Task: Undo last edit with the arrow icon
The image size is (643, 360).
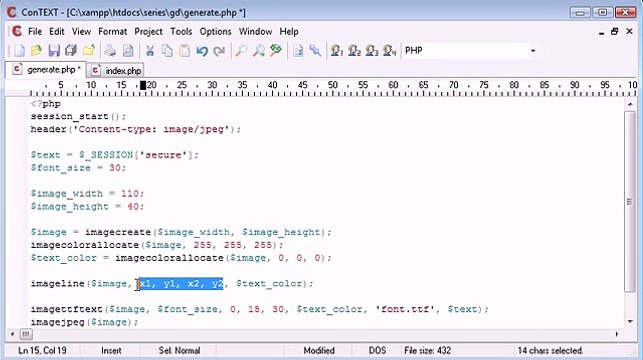Action: (x=202, y=51)
